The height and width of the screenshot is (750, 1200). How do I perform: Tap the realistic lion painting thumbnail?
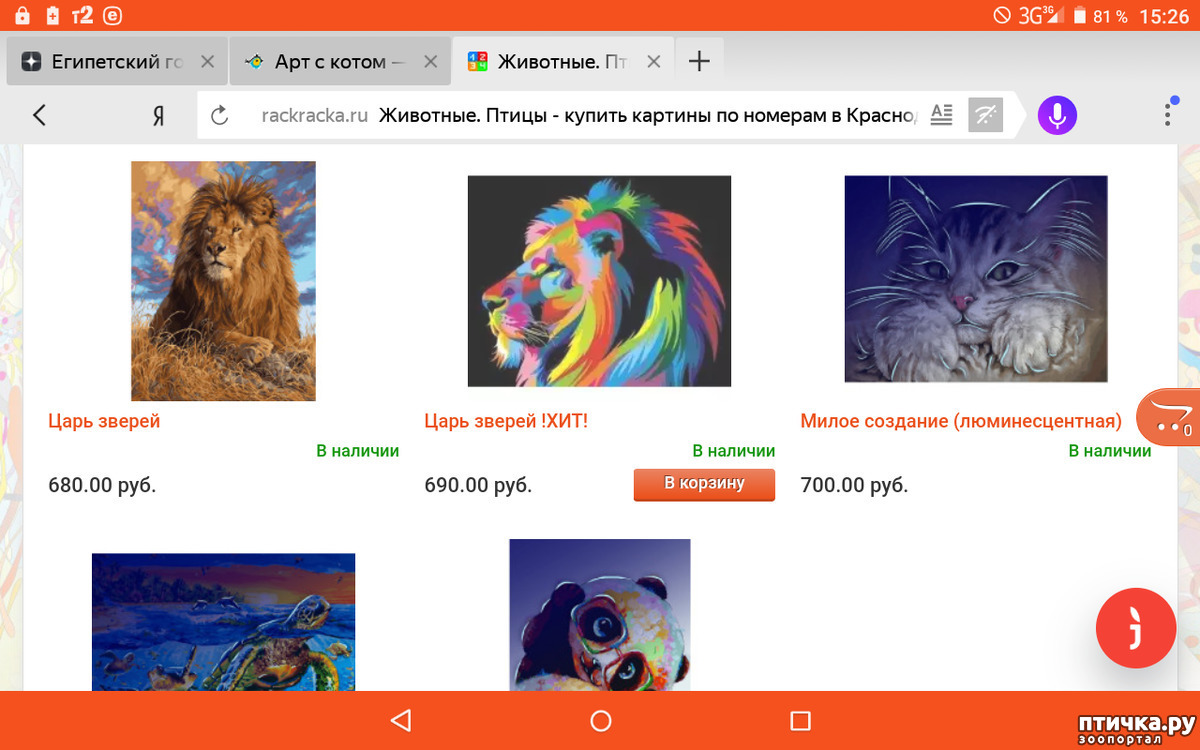pos(223,281)
